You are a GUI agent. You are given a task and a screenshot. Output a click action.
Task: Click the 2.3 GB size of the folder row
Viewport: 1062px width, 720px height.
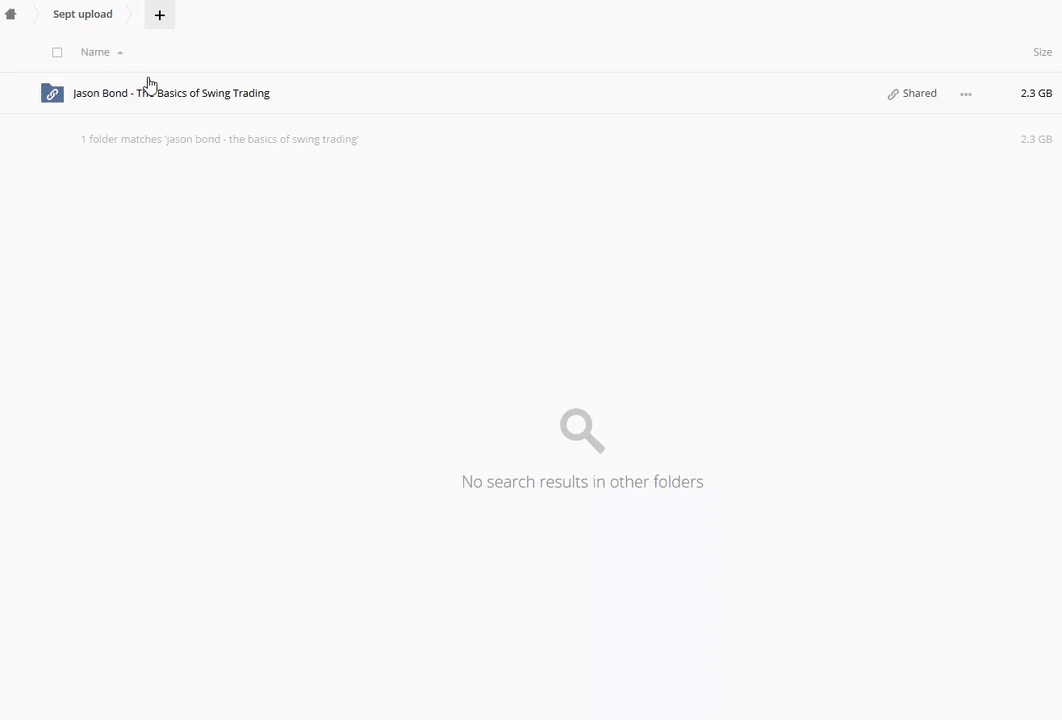point(1036,93)
